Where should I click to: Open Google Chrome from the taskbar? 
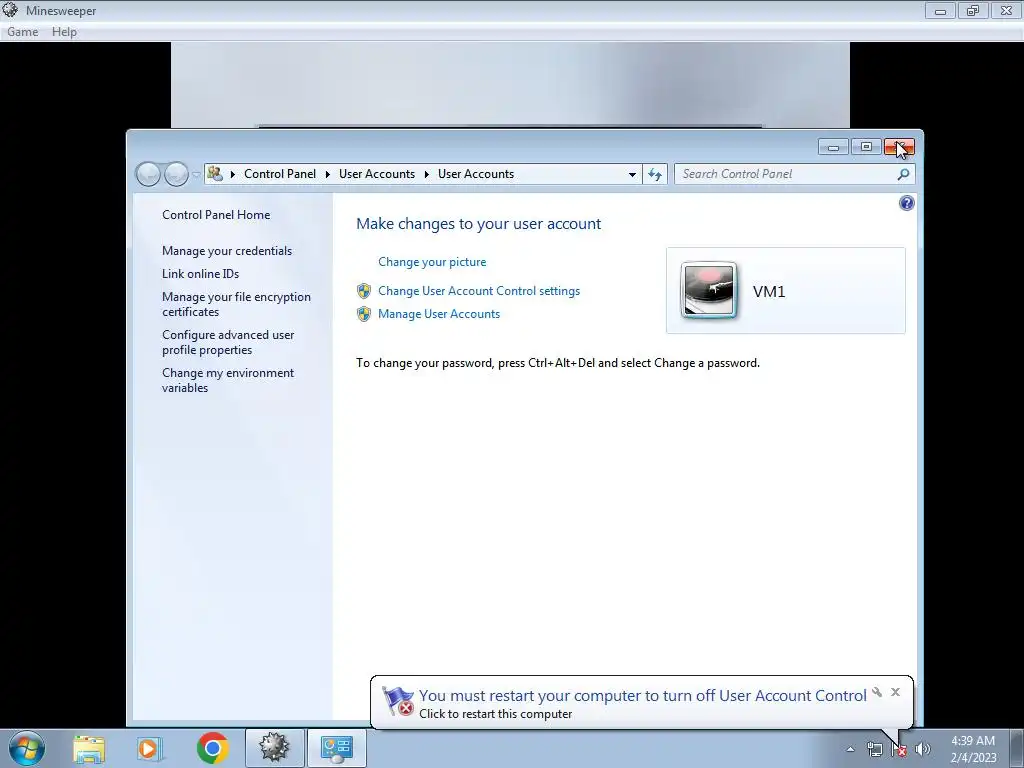pos(212,748)
